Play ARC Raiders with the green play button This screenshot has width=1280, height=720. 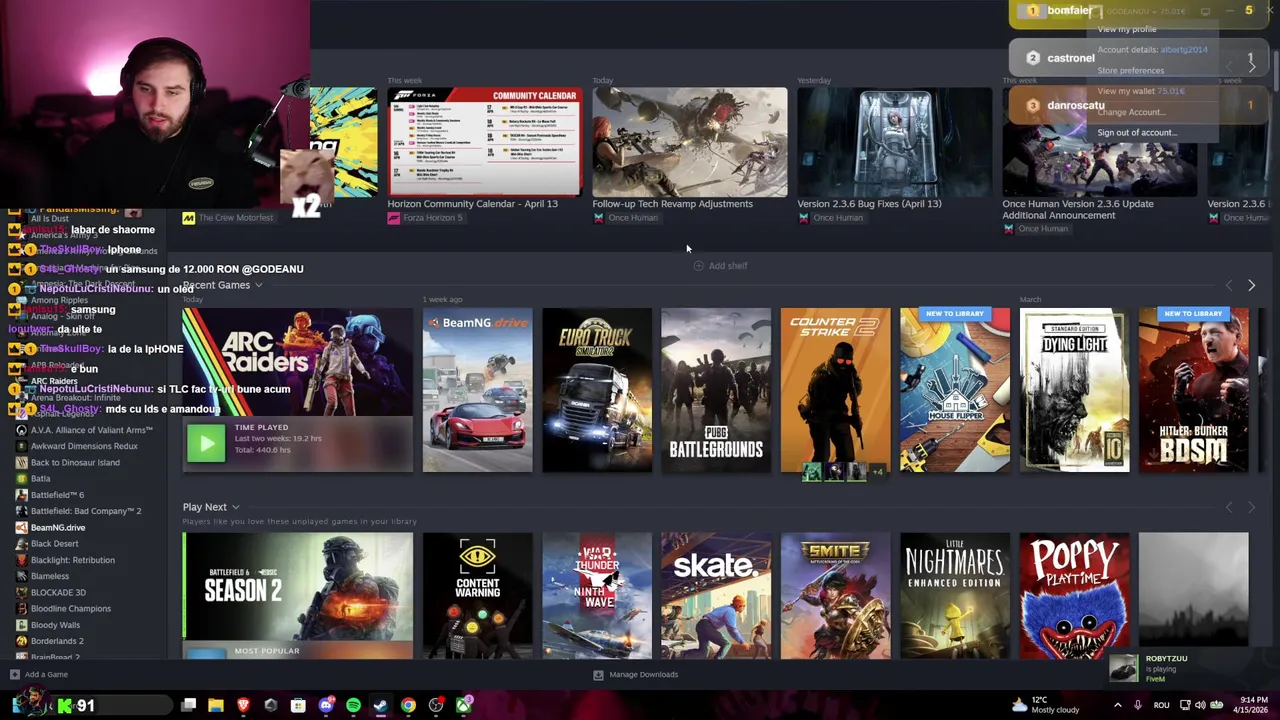[x=206, y=444]
